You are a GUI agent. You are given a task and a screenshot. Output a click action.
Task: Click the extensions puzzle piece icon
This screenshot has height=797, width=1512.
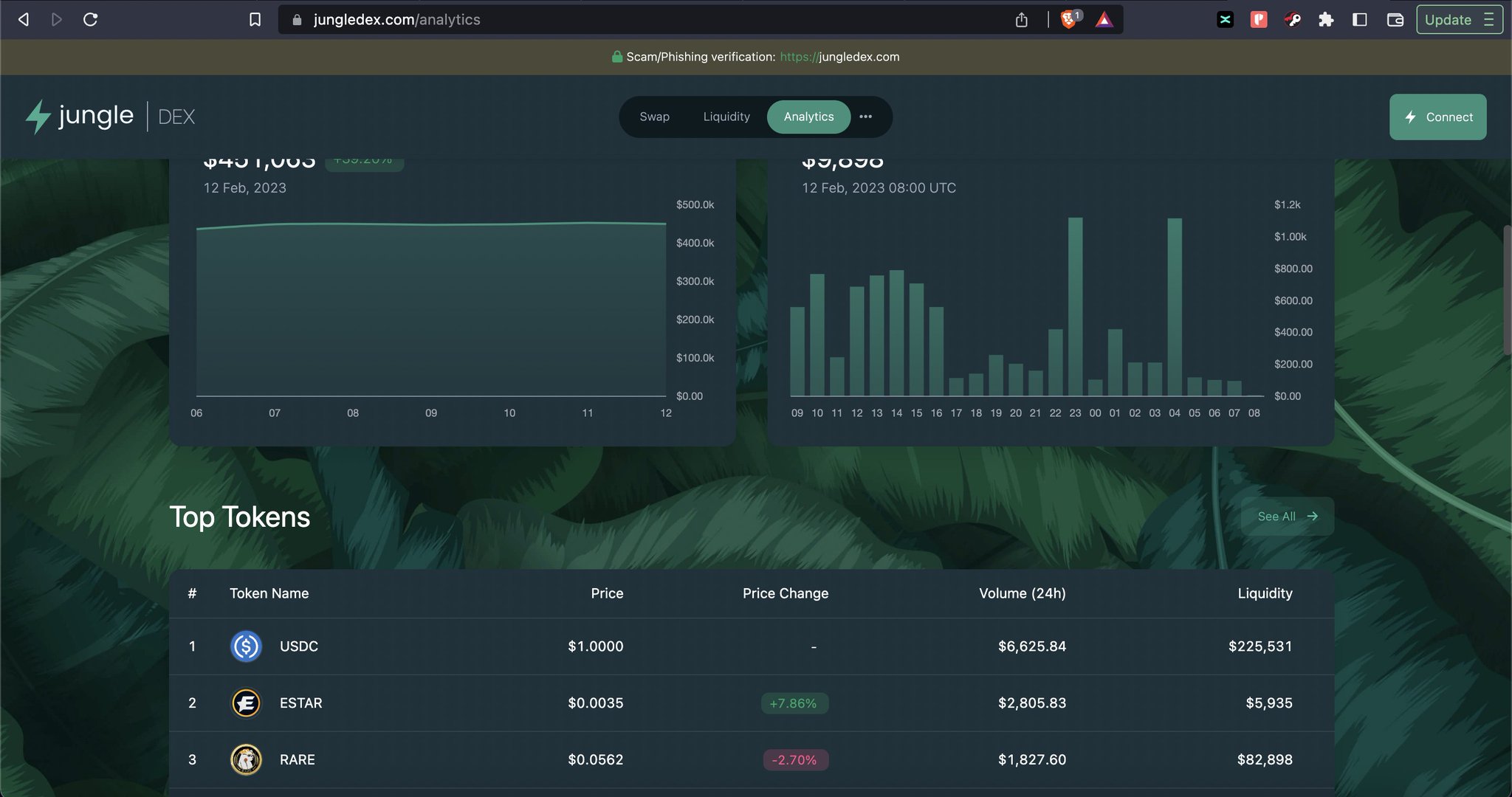[1325, 20]
